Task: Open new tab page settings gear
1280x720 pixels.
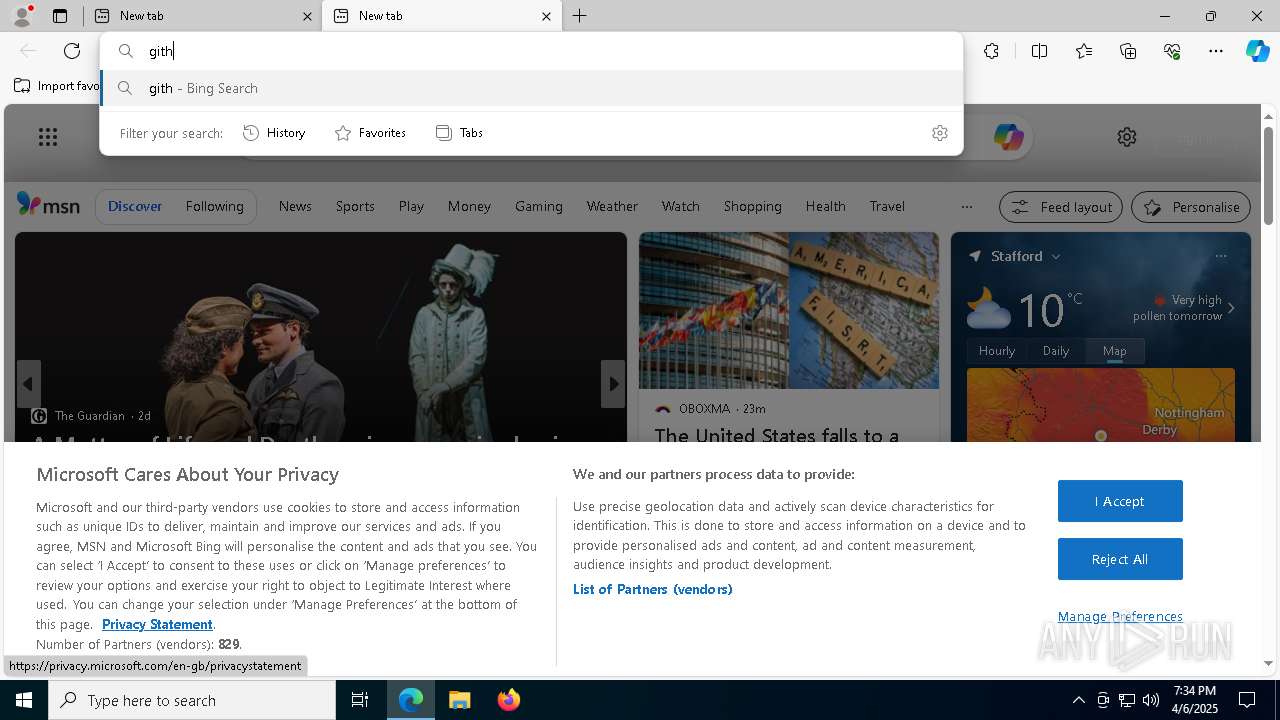Action: point(1127,137)
